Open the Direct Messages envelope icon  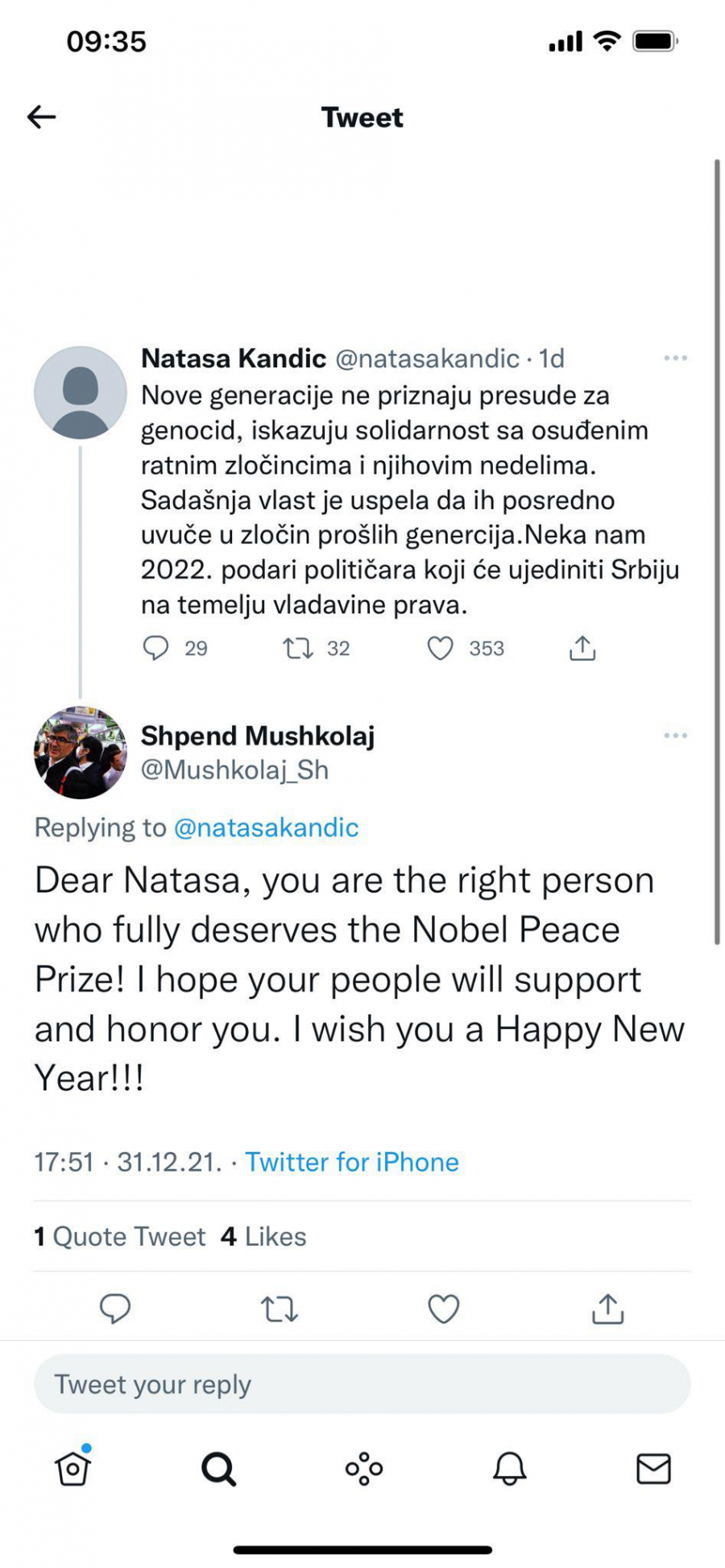click(654, 1468)
